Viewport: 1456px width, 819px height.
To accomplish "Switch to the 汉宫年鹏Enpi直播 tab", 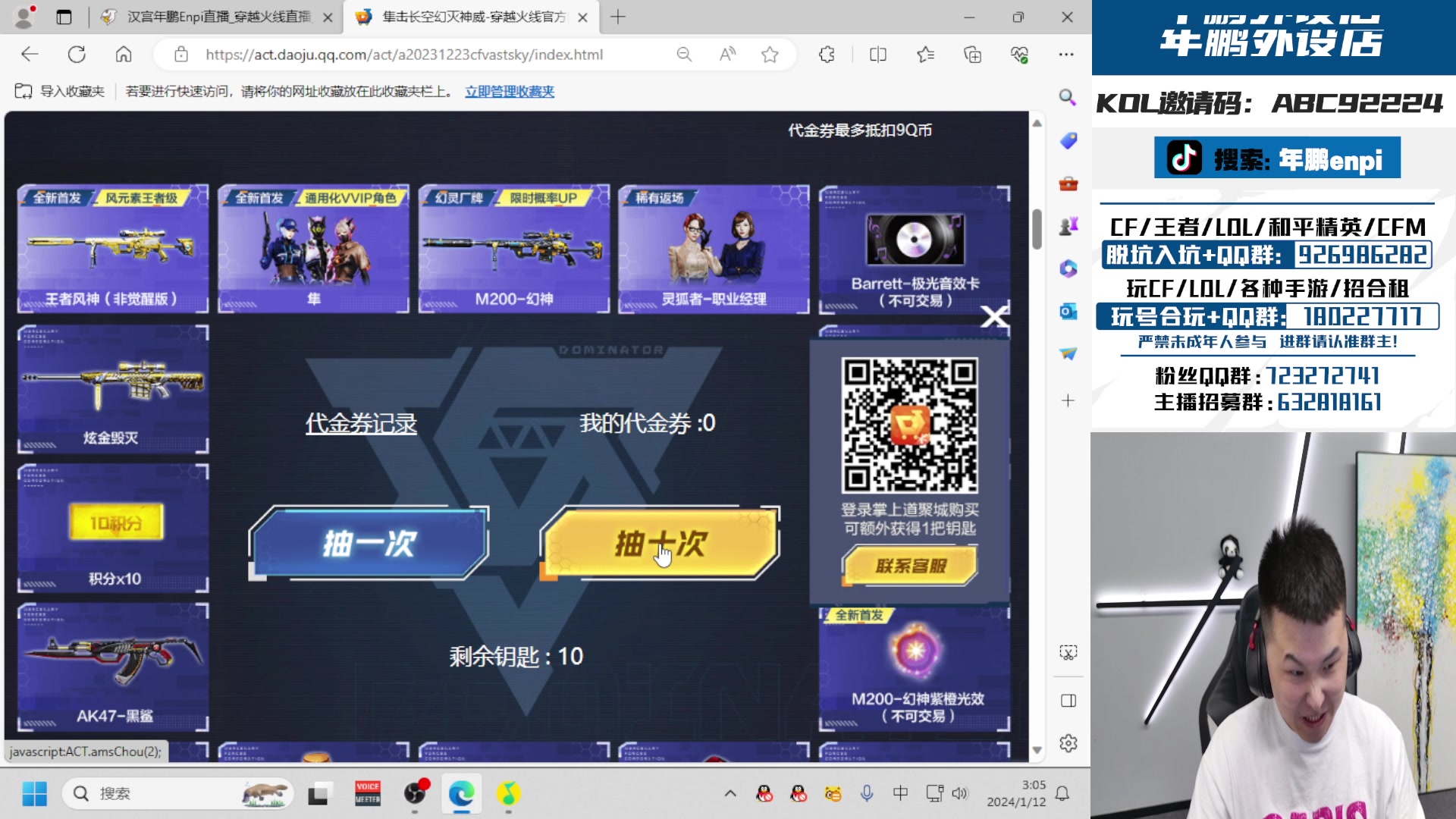I will click(218, 17).
